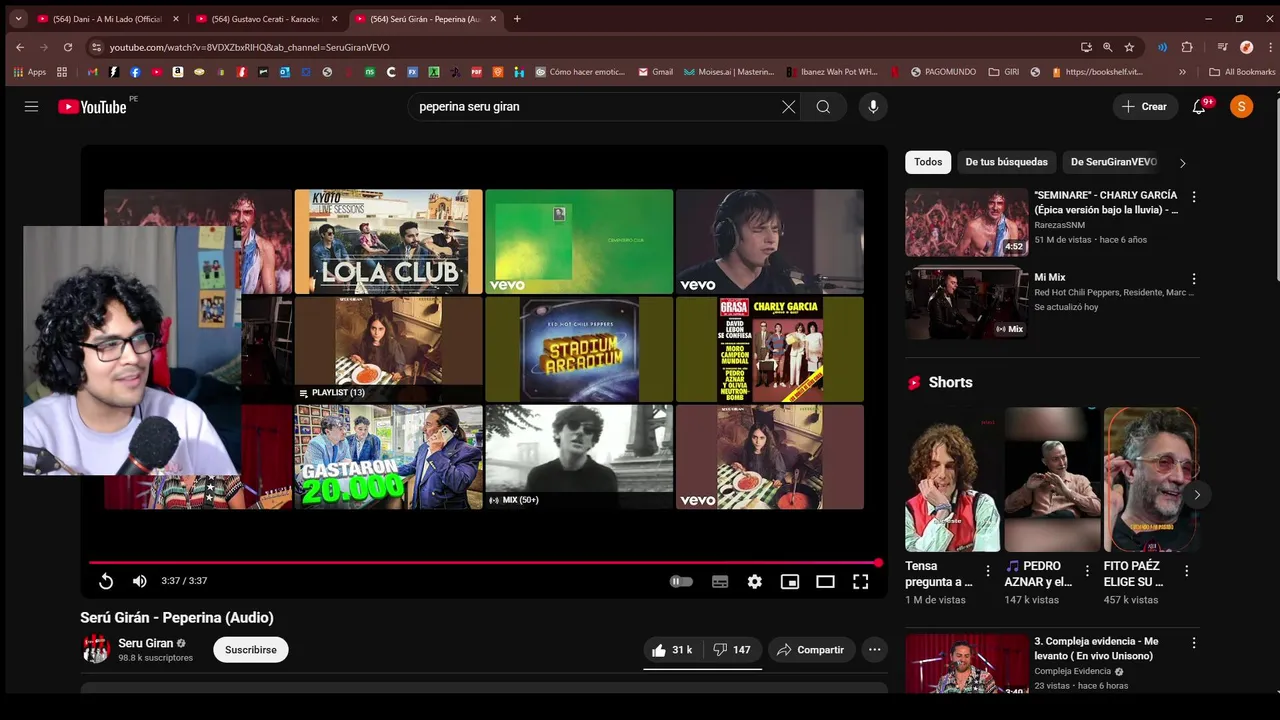Open the PAGOMUNDO bookmark

pyautogui.click(x=942, y=72)
